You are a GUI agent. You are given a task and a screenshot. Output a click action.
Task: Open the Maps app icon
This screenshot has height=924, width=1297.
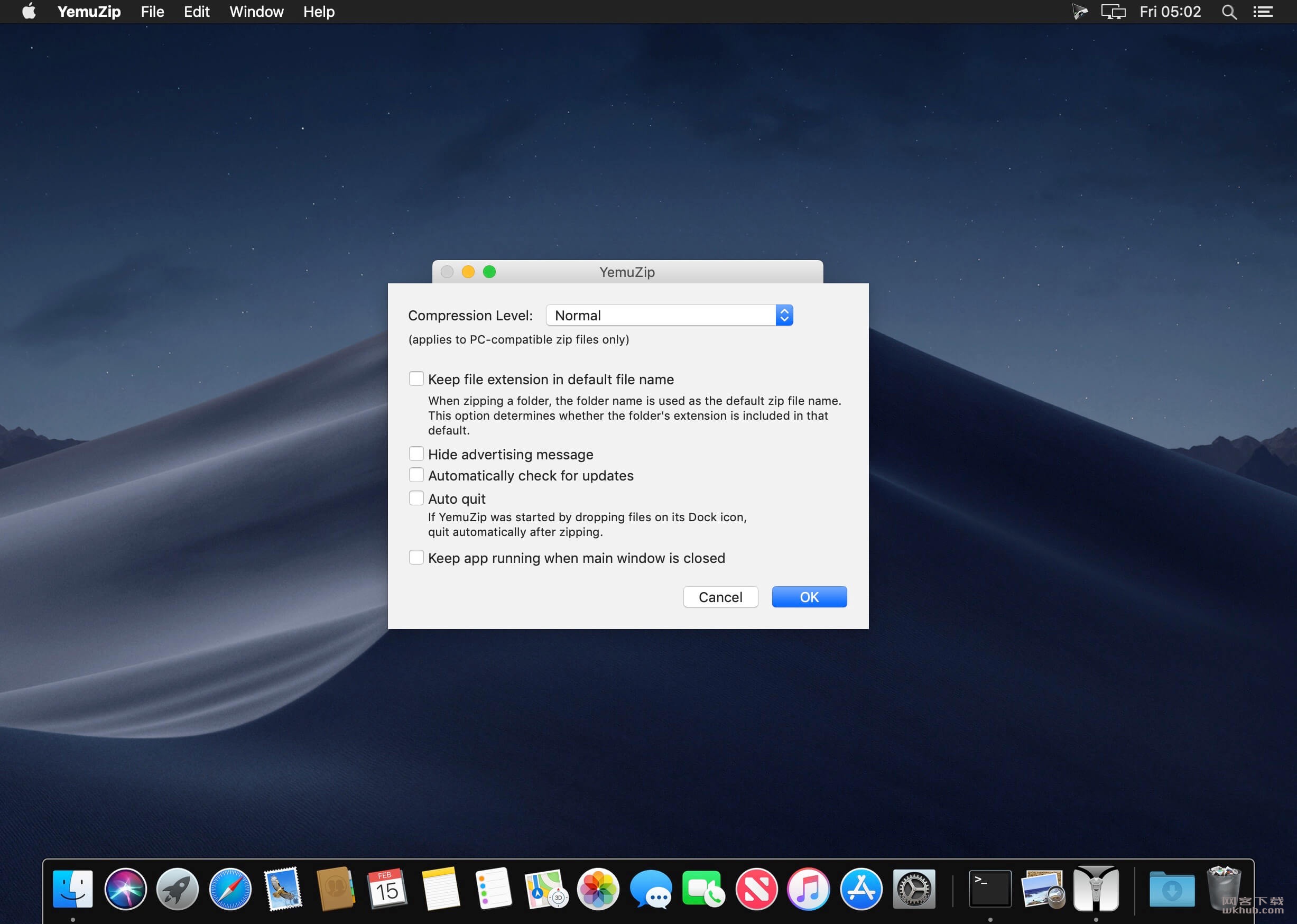[545, 889]
